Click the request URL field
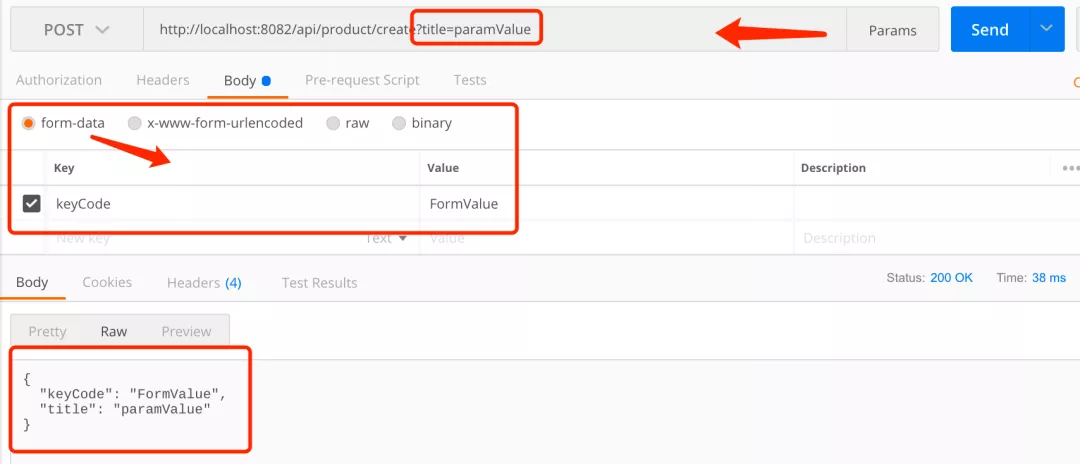The height and width of the screenshot is (464, 1080). [x=495, y=30]
